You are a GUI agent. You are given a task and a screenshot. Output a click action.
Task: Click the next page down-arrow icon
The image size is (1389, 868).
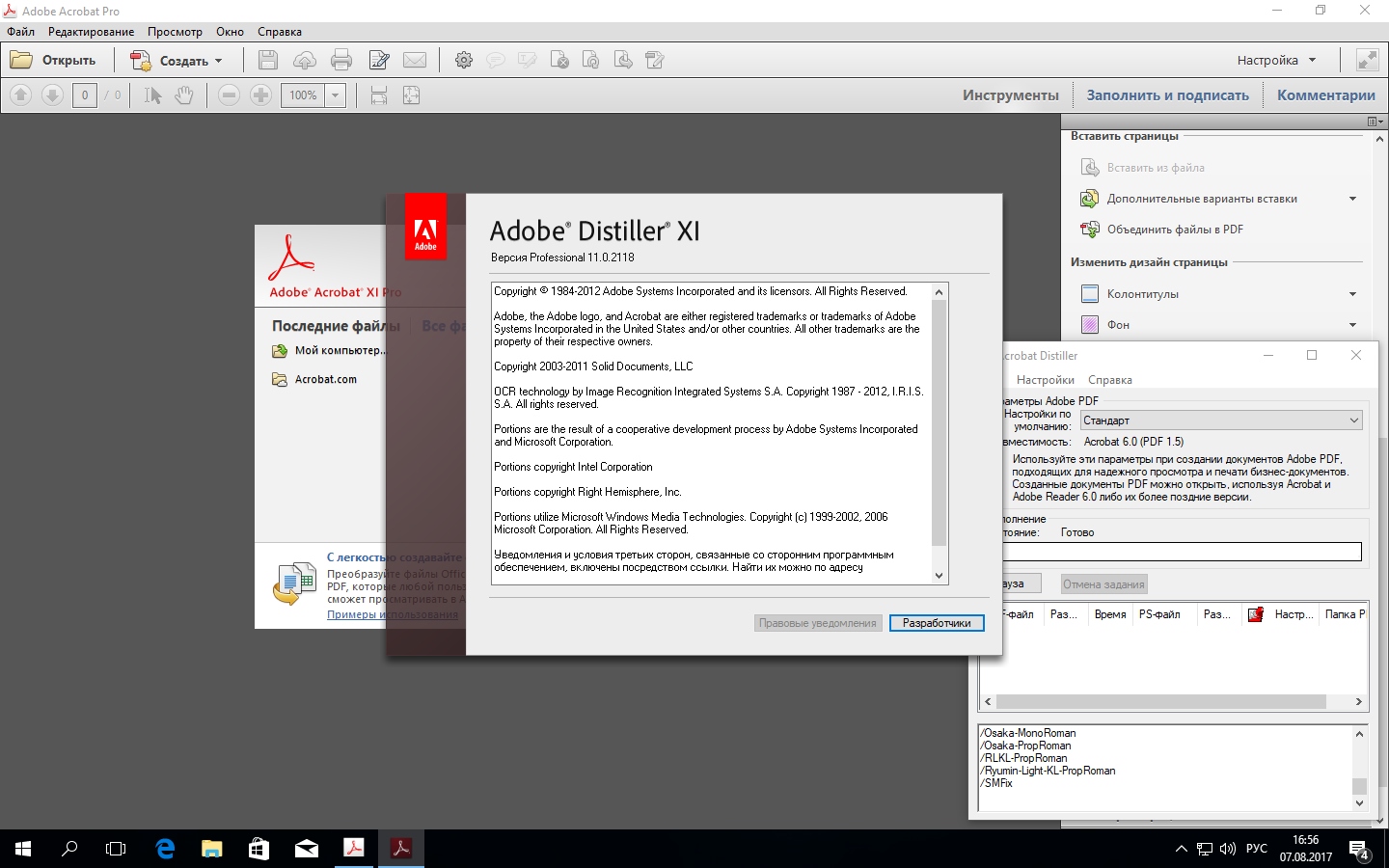(53, 95)
